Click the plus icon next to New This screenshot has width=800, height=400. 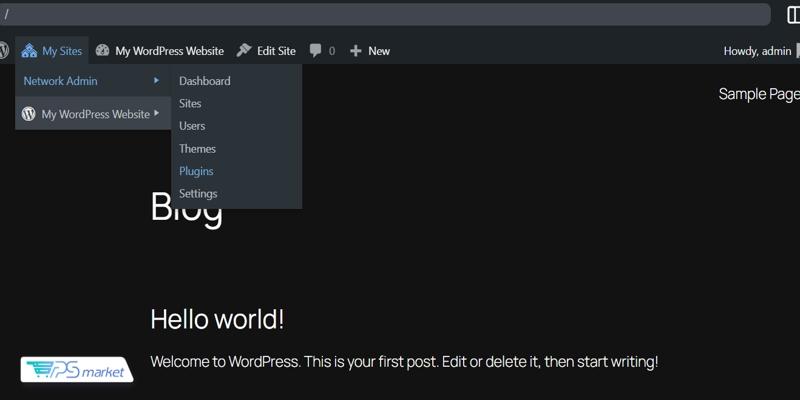[x=355, y=51]
